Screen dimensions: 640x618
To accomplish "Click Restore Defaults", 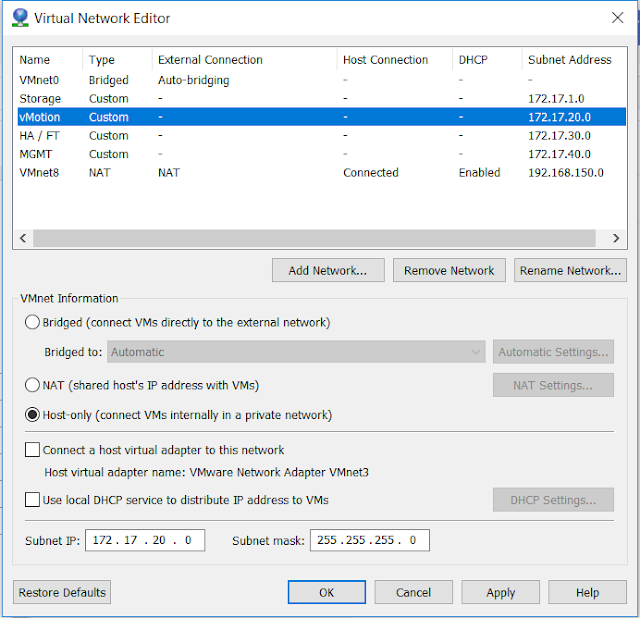I will click(62, 592).
